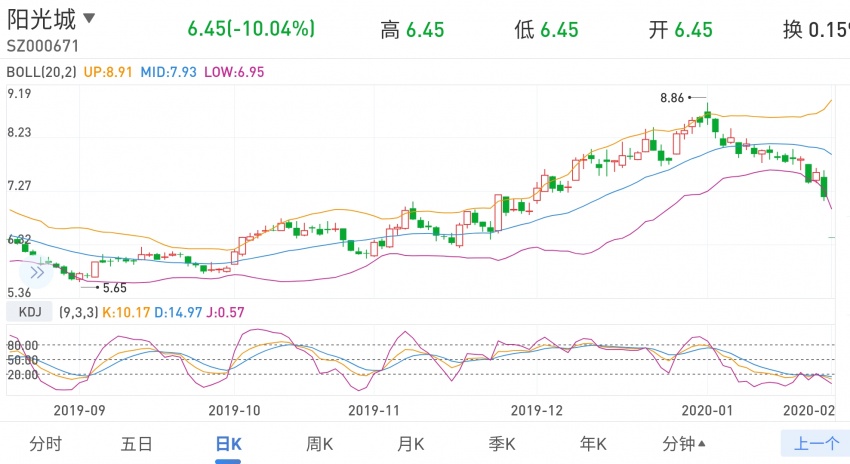Click the 80.00 KDJ level label
This screenshot has width=850, height=464.
[23, 345]
